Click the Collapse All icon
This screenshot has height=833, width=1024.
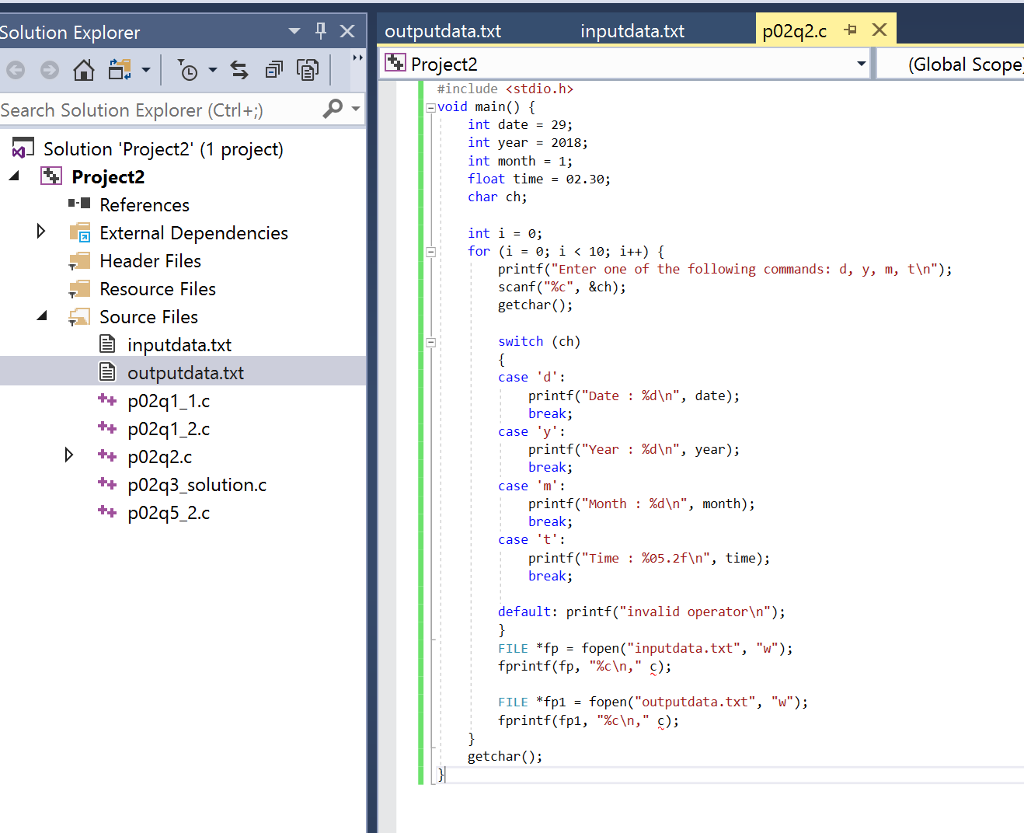(273, 71)
